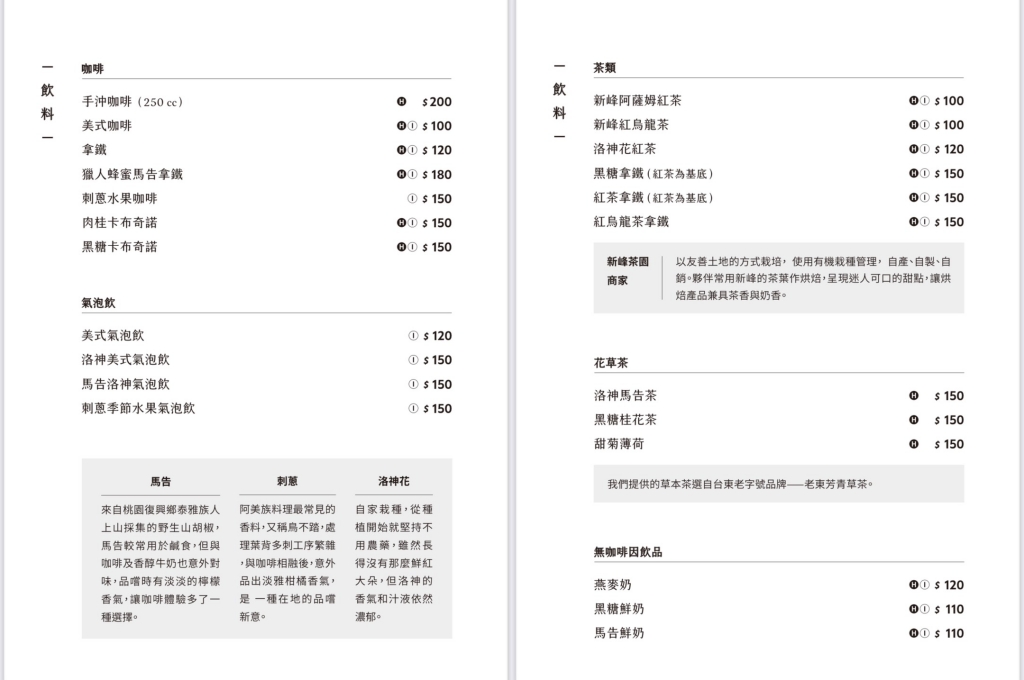Click the hot icon beside 洛神馬告茶
The width and height of the screenshot is (1024, 680).
tap(914, 396)
